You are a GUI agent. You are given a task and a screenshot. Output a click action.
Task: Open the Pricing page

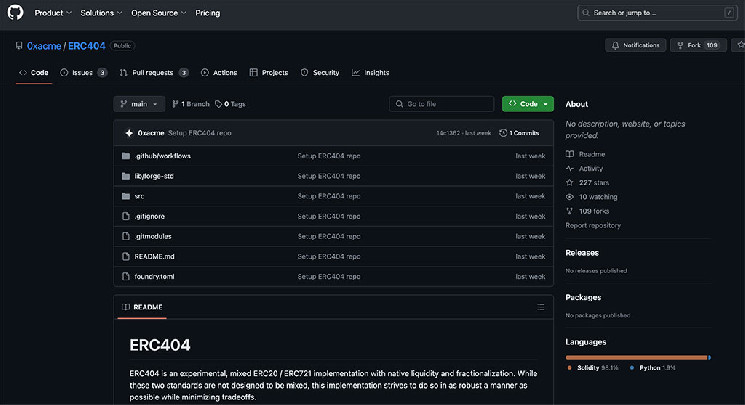point(208,13)
